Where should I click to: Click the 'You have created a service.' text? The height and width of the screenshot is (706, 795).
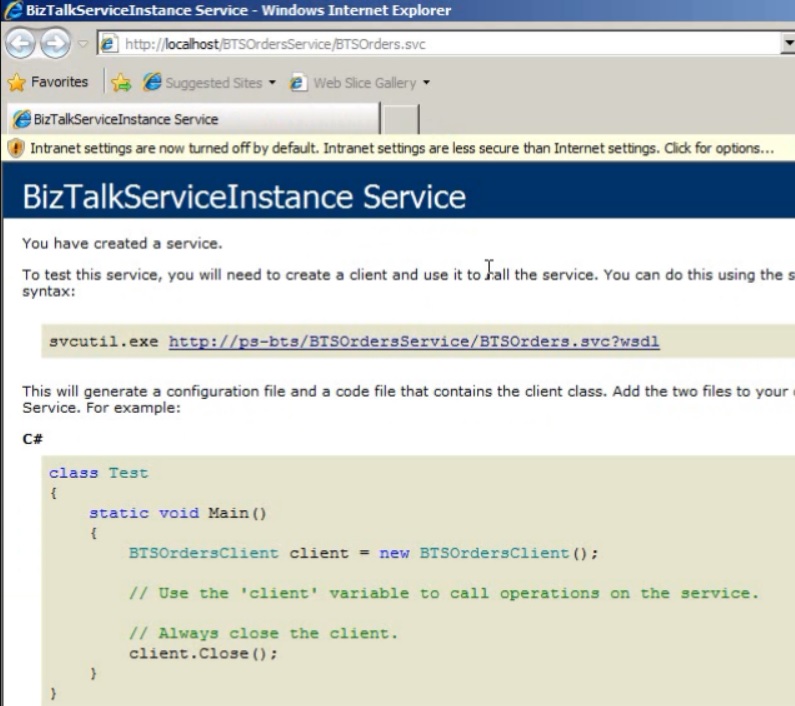tap(122, 243)
